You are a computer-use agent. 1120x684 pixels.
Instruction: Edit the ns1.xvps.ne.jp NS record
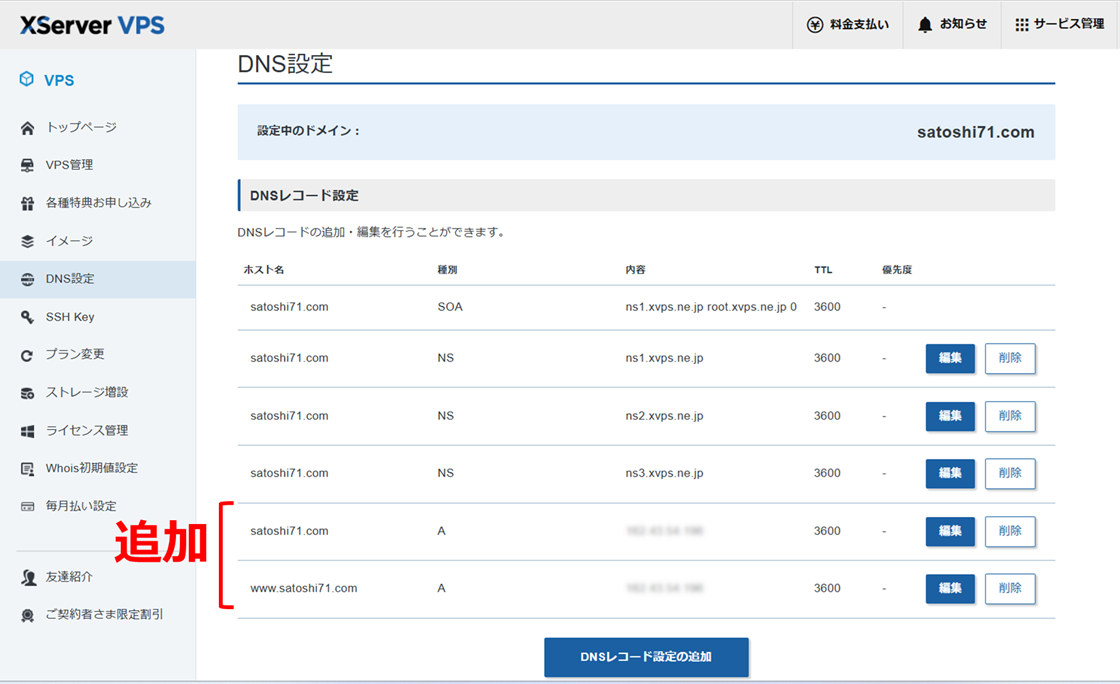point(949,358)
